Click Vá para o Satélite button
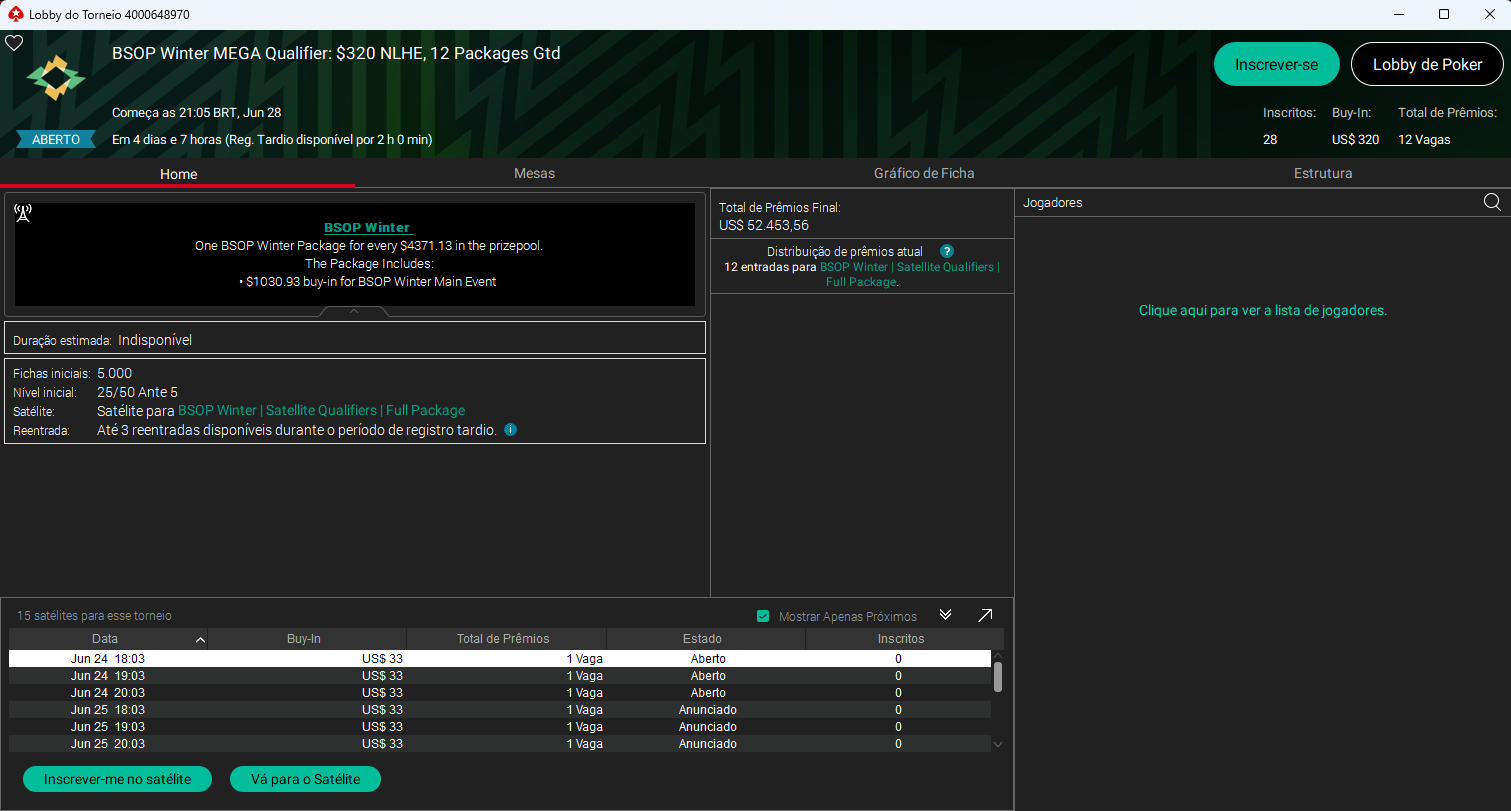 pyautogui.click(x=305, y=779)
